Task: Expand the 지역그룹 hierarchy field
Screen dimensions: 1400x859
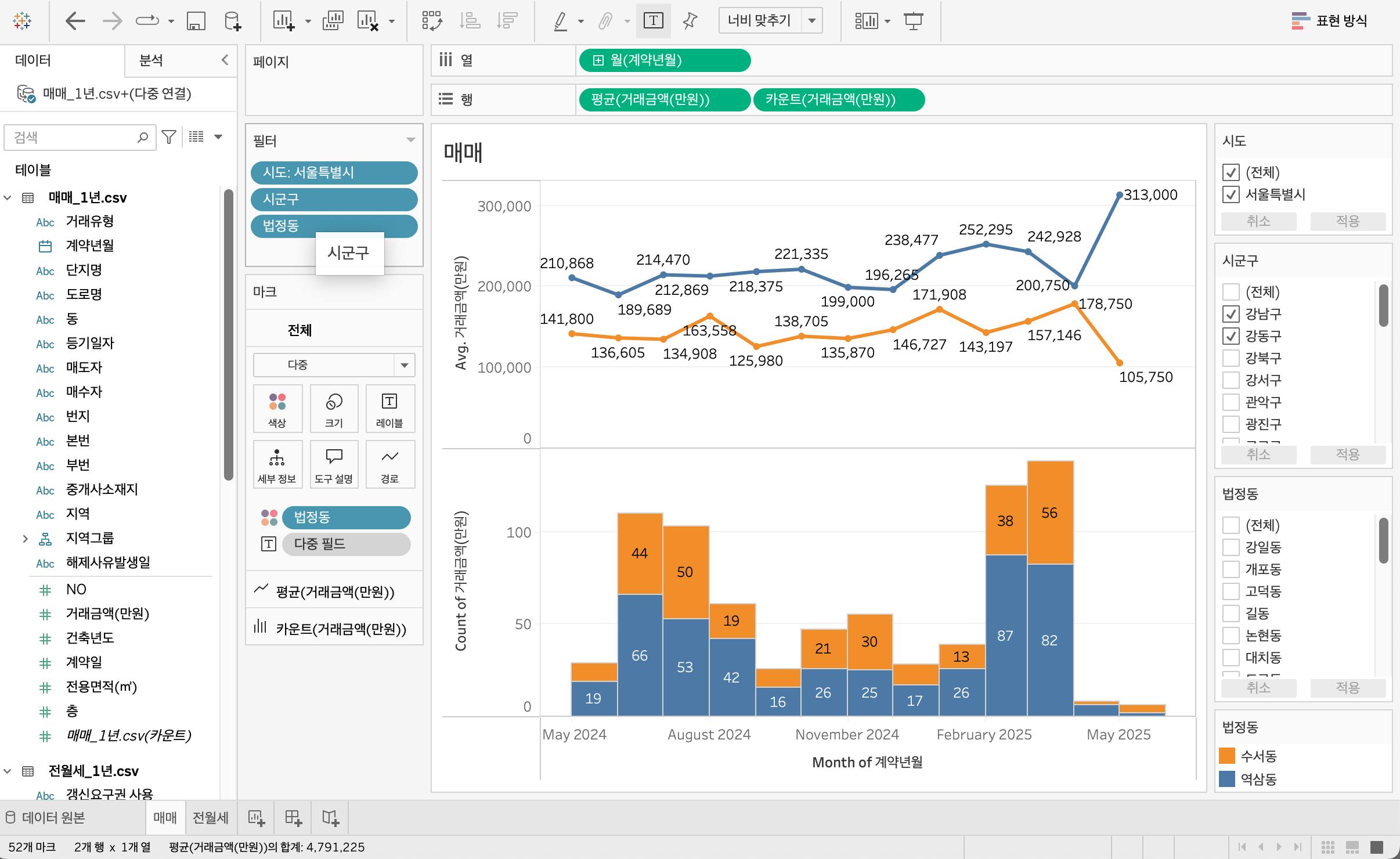Action: (x=25, y=539)
